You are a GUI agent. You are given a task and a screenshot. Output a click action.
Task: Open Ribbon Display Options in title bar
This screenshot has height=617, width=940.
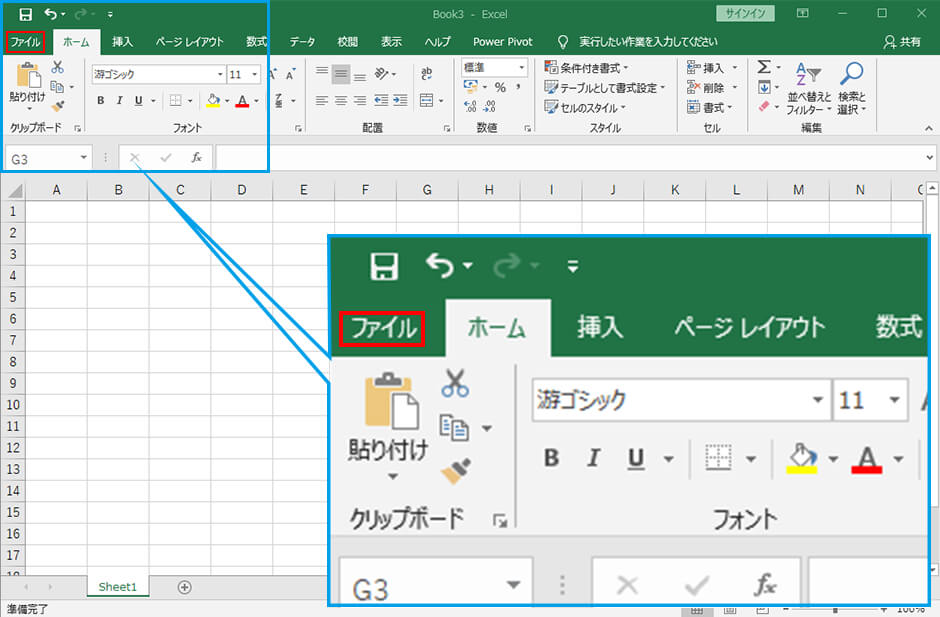[802, 13]
